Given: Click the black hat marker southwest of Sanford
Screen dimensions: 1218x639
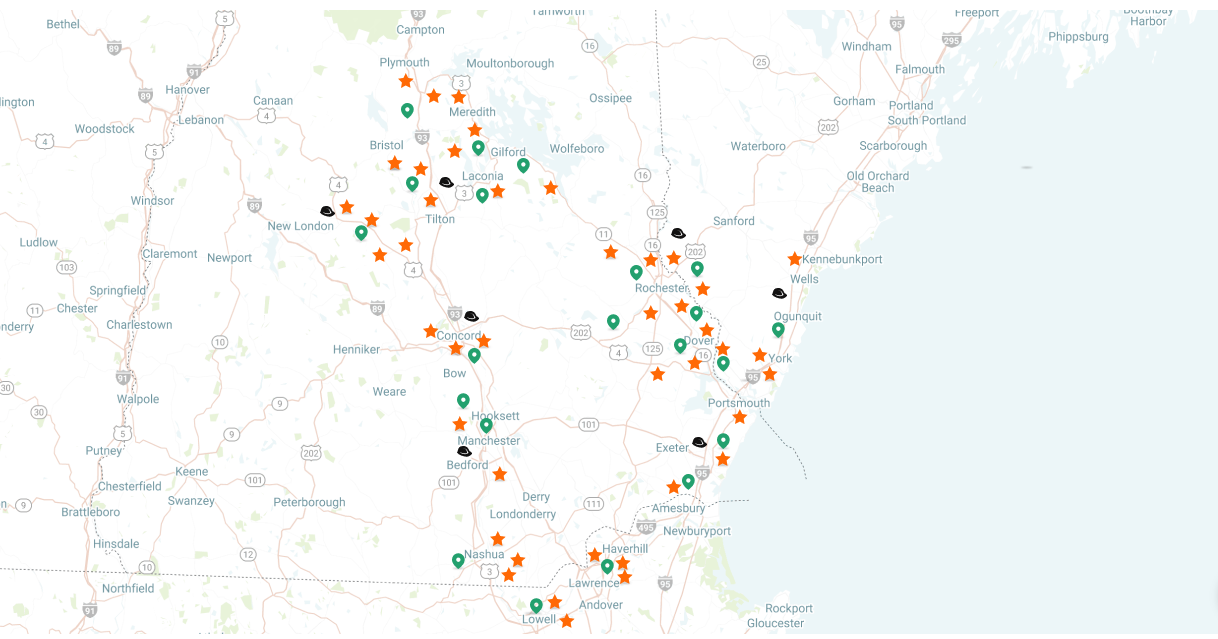Looking at the screenshot, I should (x=678, y=232).
